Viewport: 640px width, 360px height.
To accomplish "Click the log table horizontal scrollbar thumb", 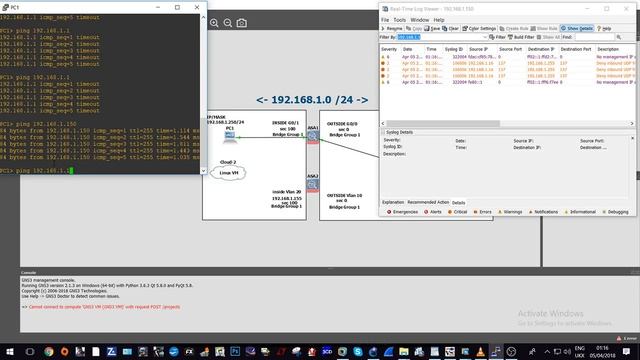I will [443, 123].
